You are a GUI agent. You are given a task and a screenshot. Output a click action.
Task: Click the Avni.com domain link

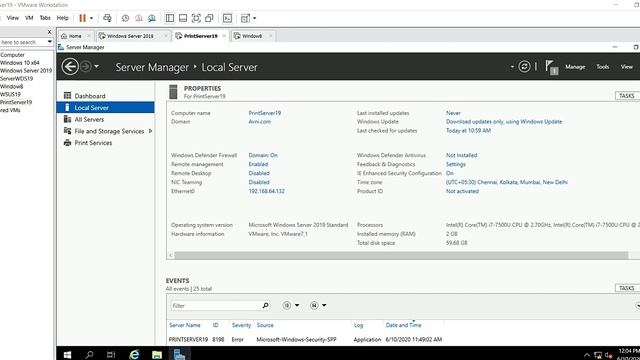(x=260, y=122)
